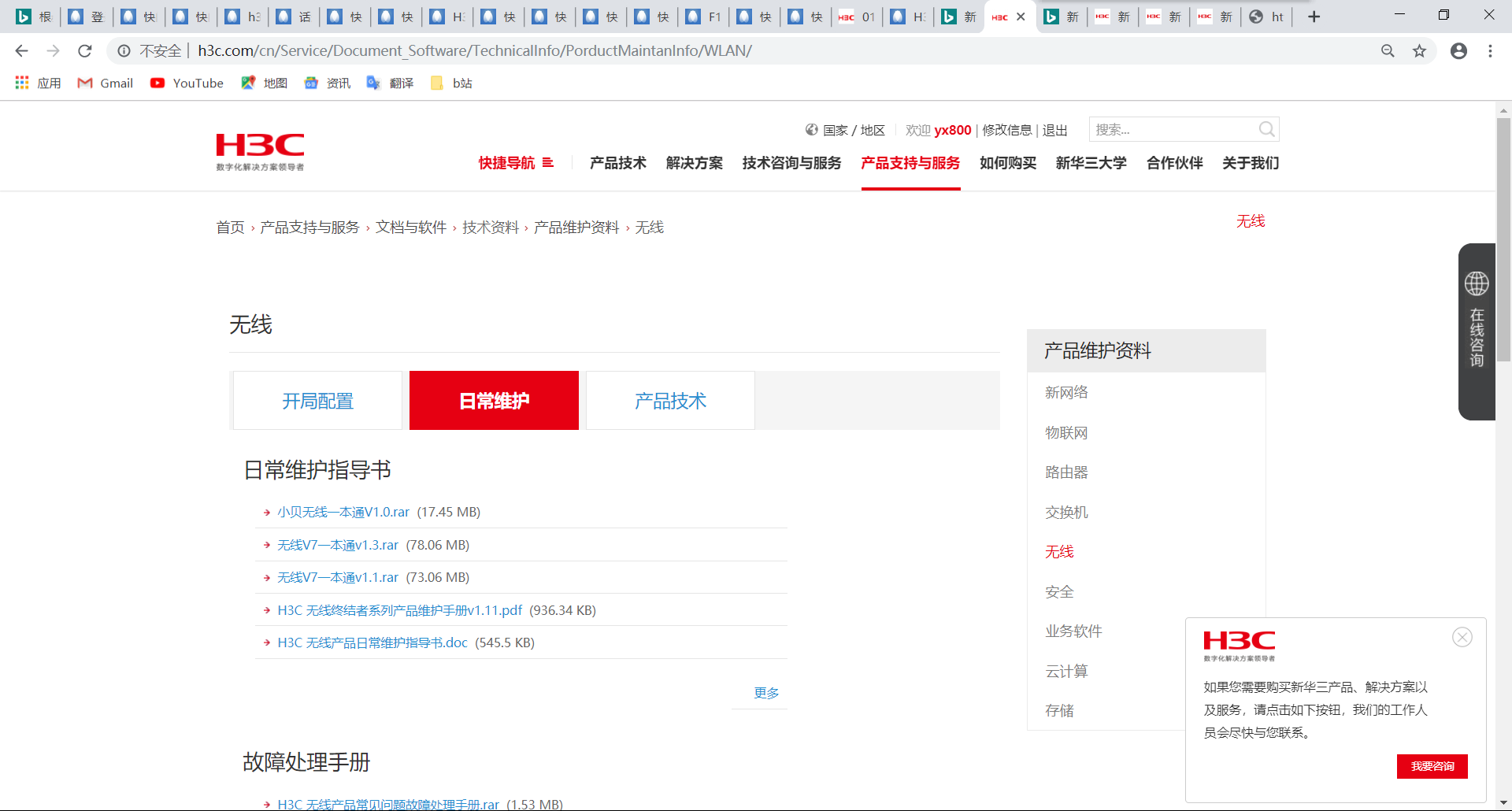This screenshot has height=811, width=1512.
Task: Reload the current page
Action: coord(85,50)
